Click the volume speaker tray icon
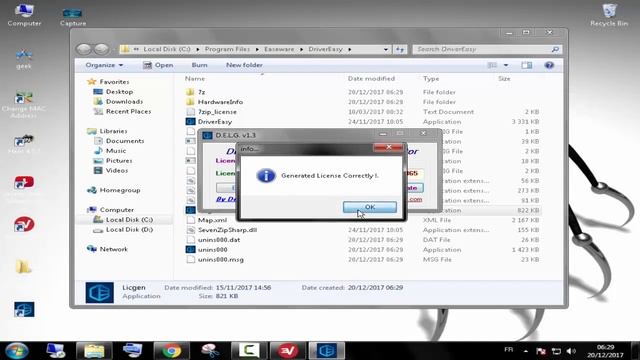This screenshot has height=360, width=640. pos(571,351)
